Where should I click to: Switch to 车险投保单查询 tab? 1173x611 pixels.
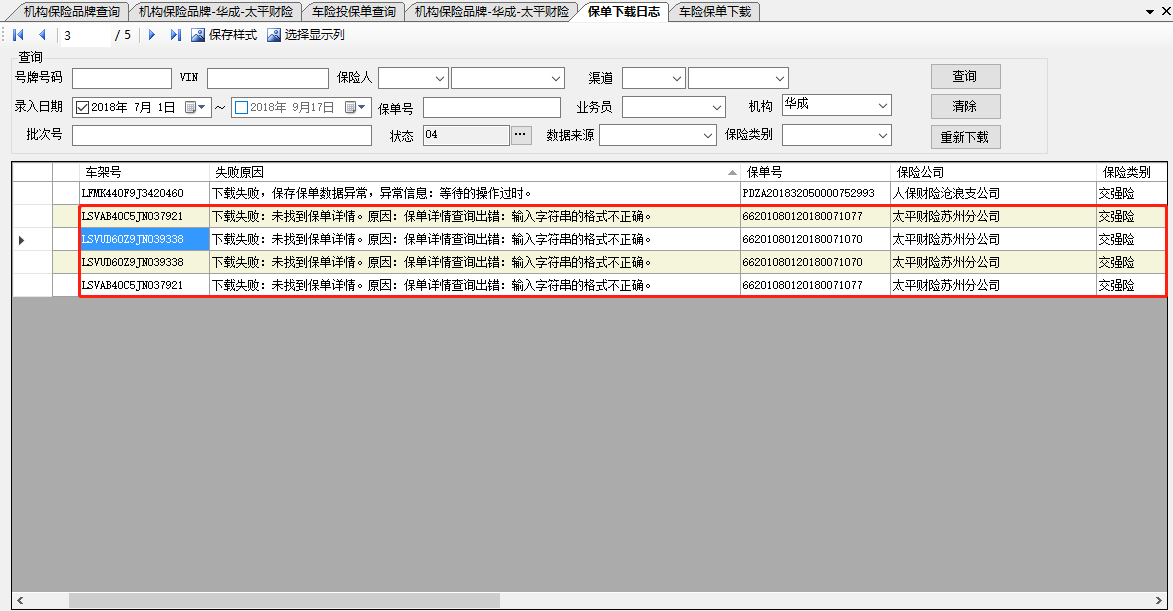point(354,12)
